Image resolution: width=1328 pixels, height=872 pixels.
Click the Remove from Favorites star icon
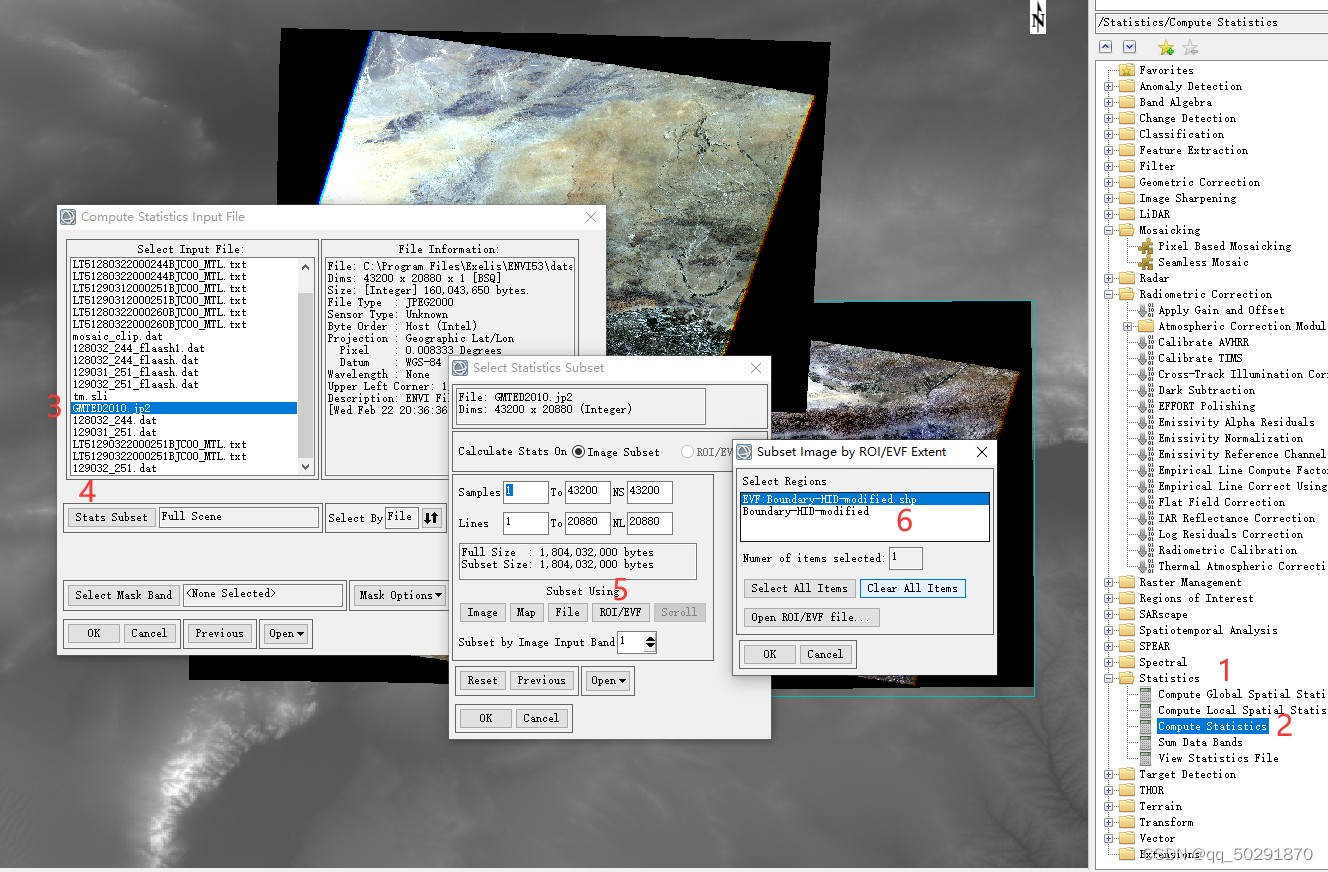(1189, 46)
